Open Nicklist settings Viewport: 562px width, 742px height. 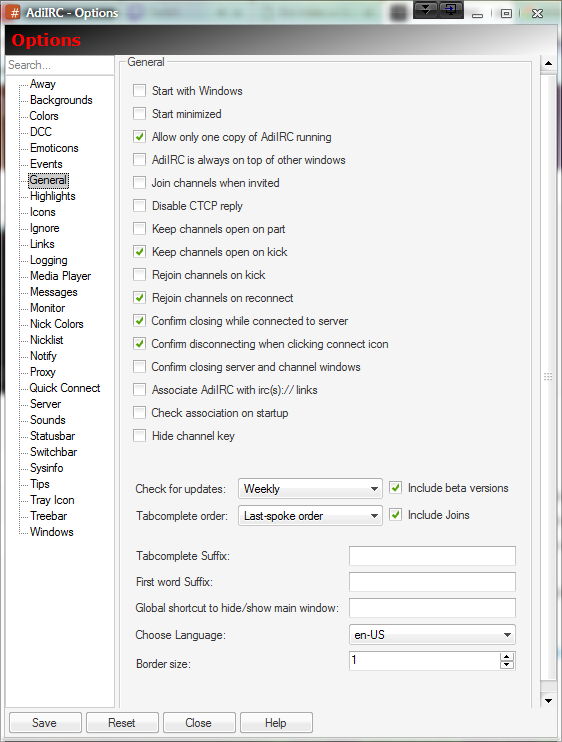[x=46, y=340]
